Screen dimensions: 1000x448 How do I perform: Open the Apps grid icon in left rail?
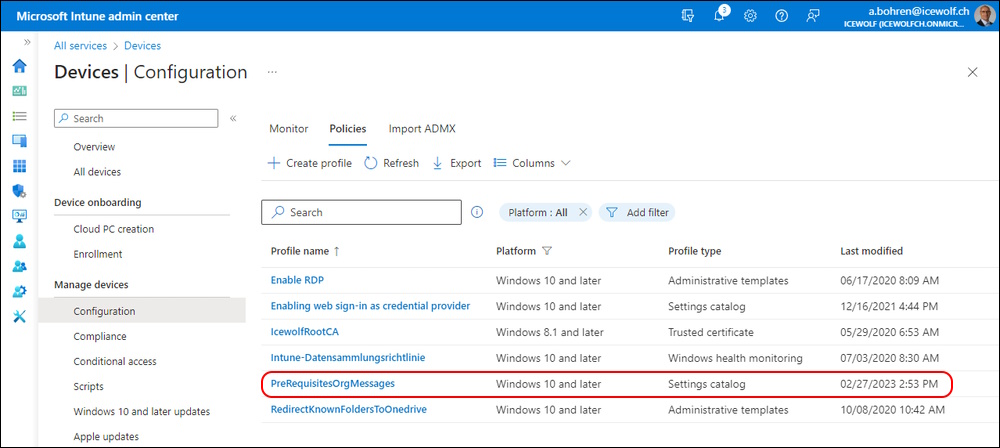[x=20, y=166]
